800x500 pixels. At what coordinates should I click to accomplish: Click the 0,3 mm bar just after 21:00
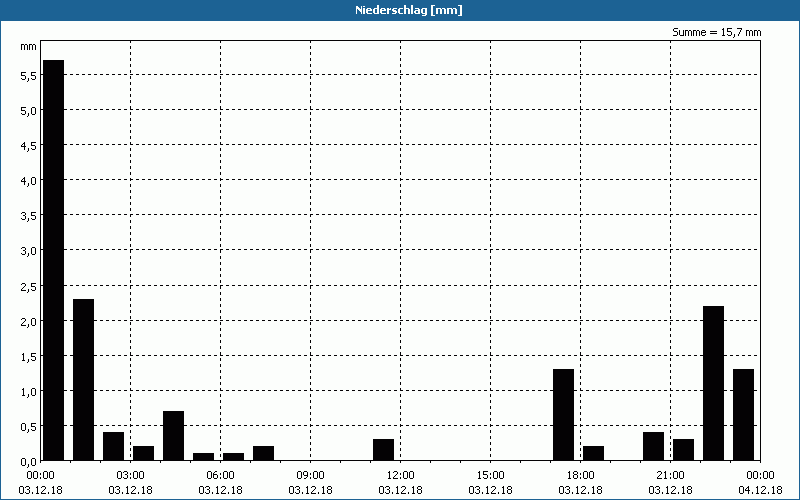[x=684, y=449]
